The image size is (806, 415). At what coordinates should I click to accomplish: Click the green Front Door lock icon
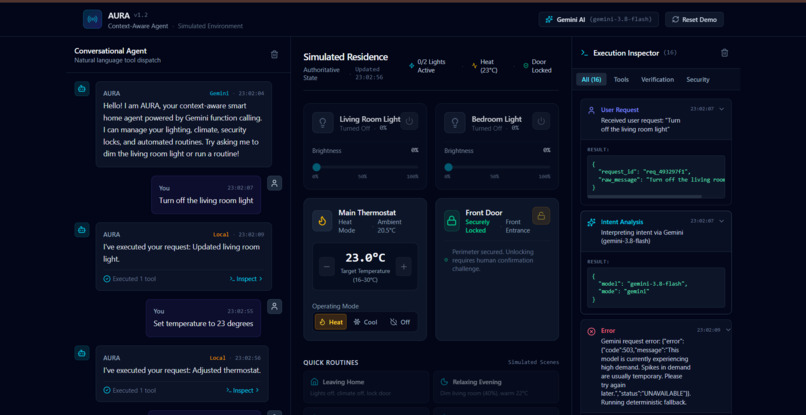[452, 221]
